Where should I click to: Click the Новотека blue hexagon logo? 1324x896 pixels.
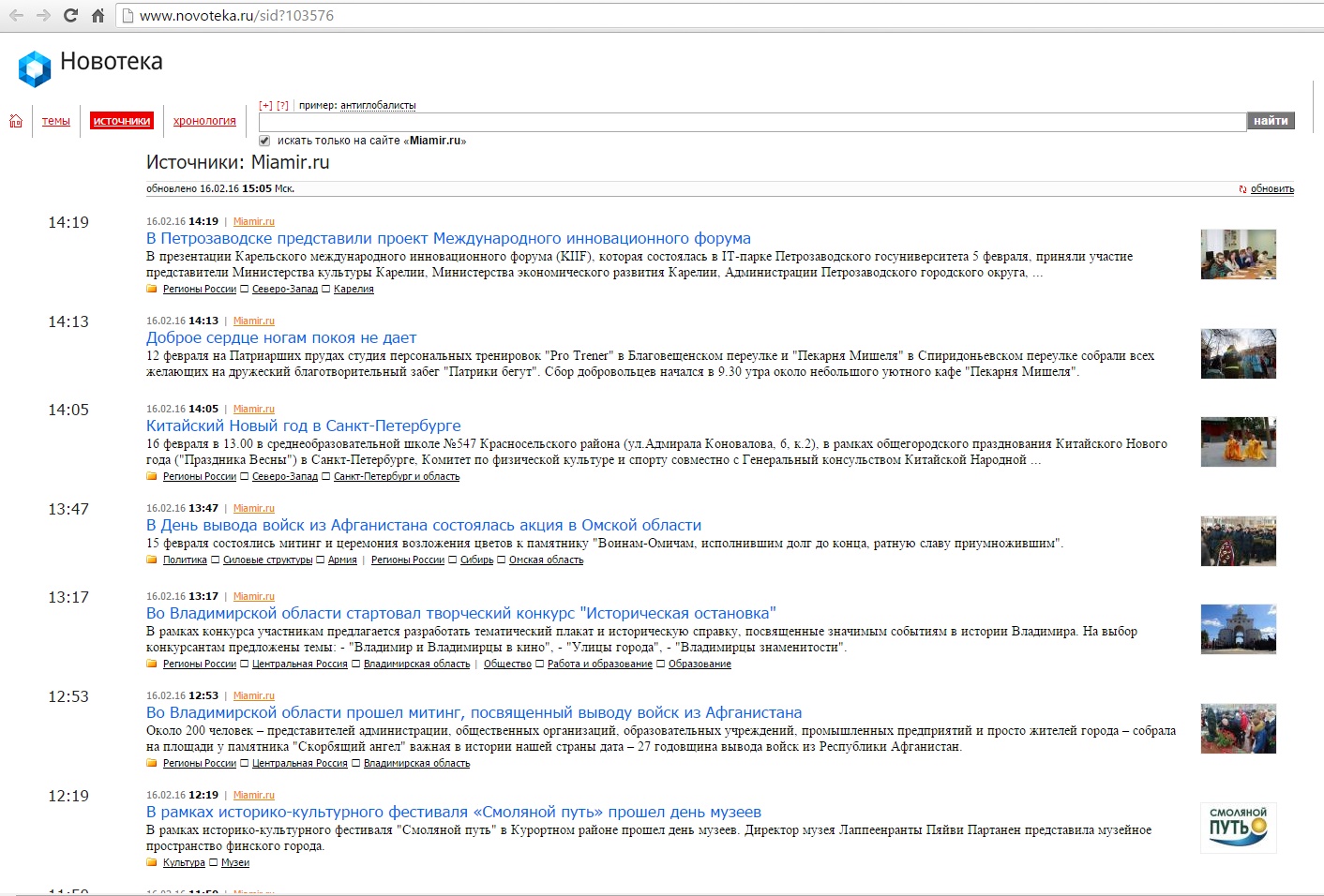pos(35,68)
